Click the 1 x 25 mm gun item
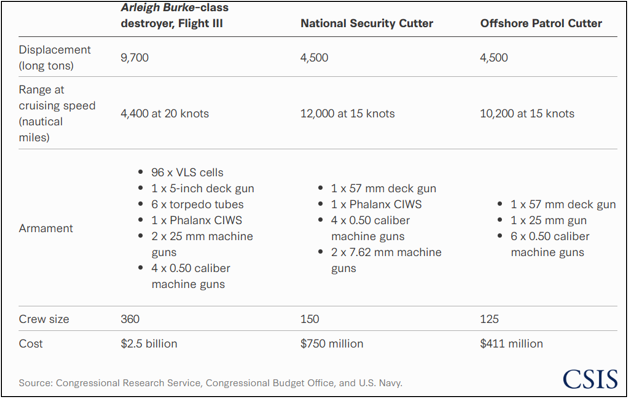The height and width of the screenshot is (398, 628). [x=542, y=221]
